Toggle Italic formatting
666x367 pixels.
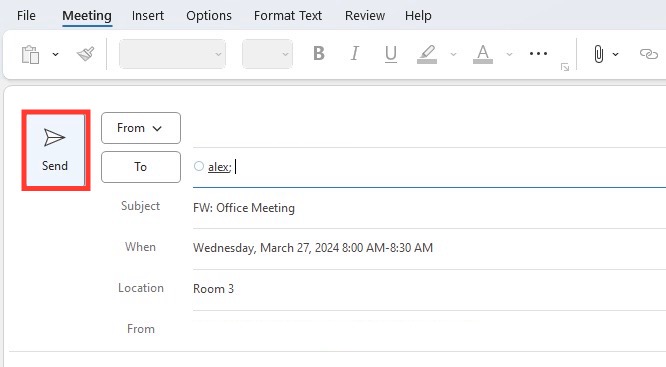coord(355,54)
